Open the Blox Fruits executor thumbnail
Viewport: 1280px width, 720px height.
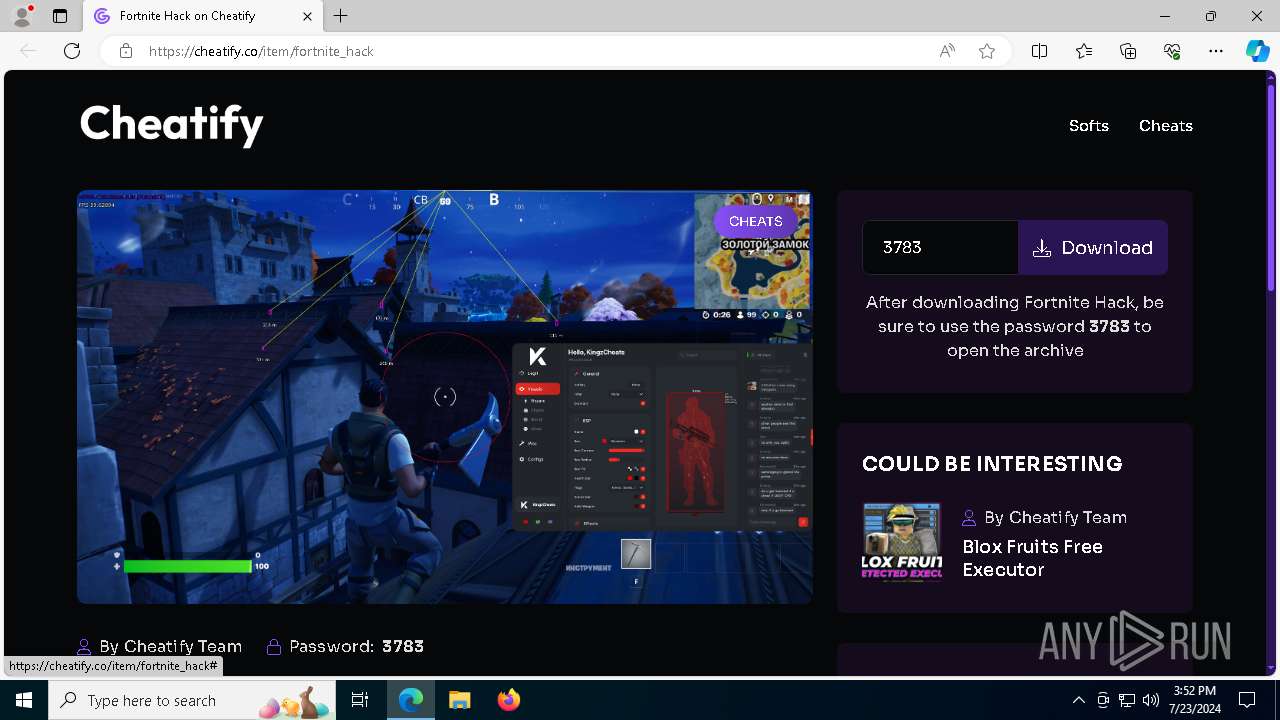[902, 543]
